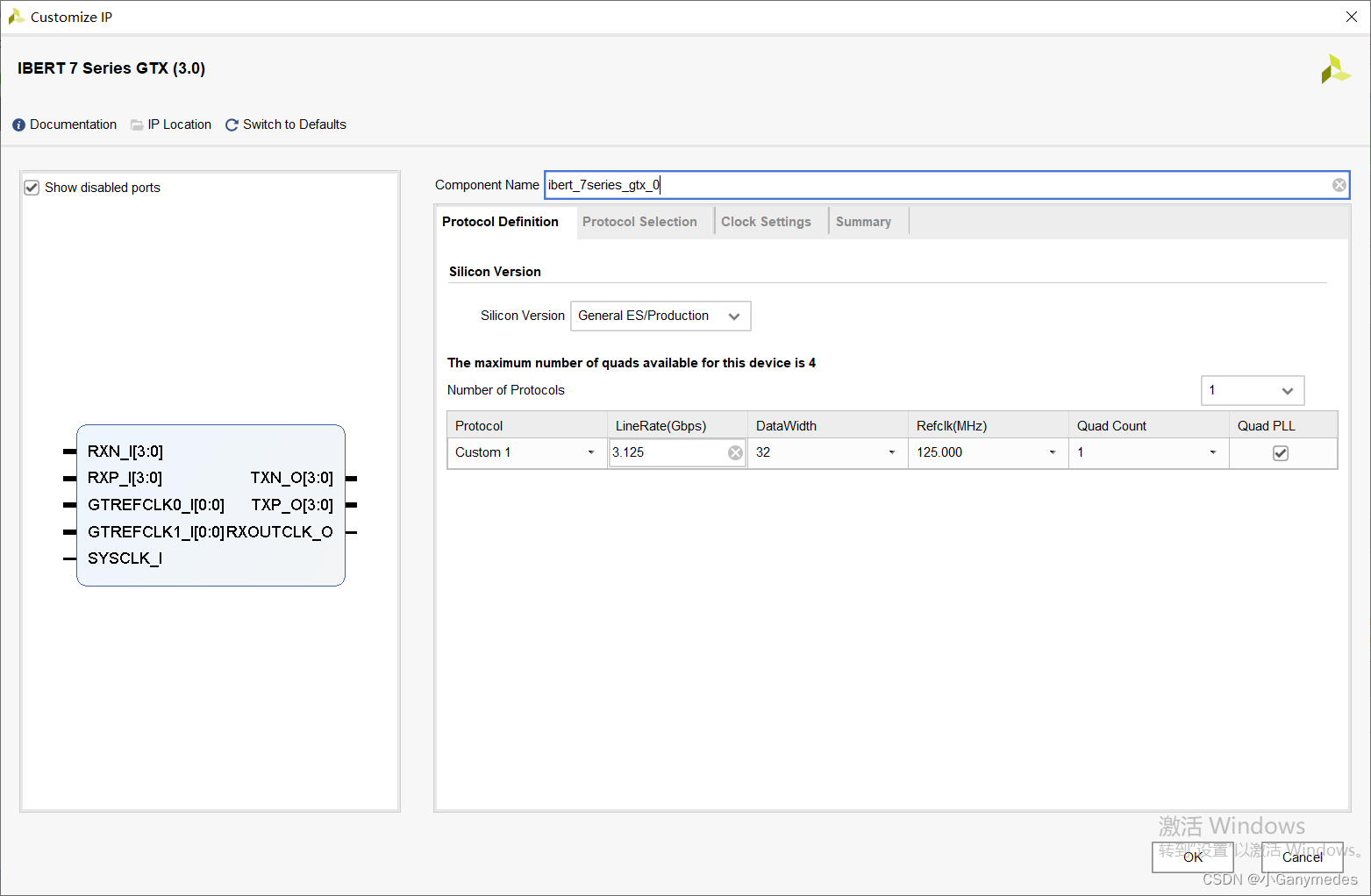The image size is (1371, 896).
Task: Clear the Component Name field with its X icon
Action: 1339,185
